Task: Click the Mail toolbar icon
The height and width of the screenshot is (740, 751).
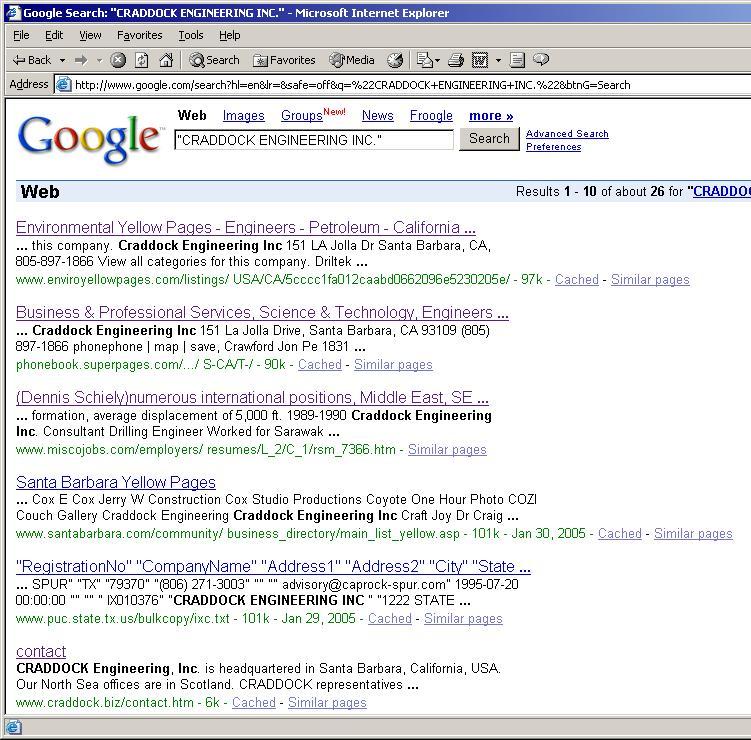Action: click(424, 60)
